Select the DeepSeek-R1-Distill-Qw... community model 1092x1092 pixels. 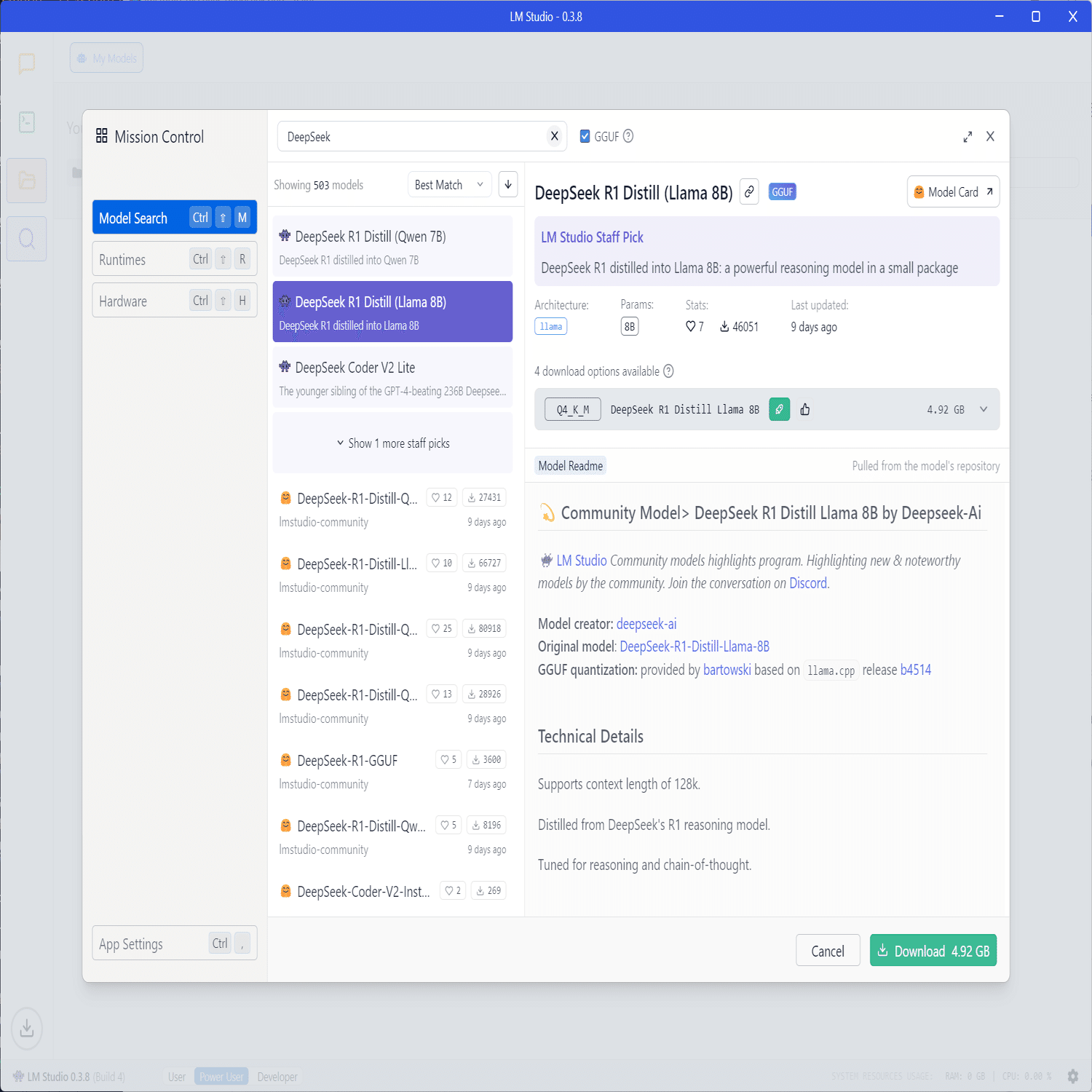point(393,836)
